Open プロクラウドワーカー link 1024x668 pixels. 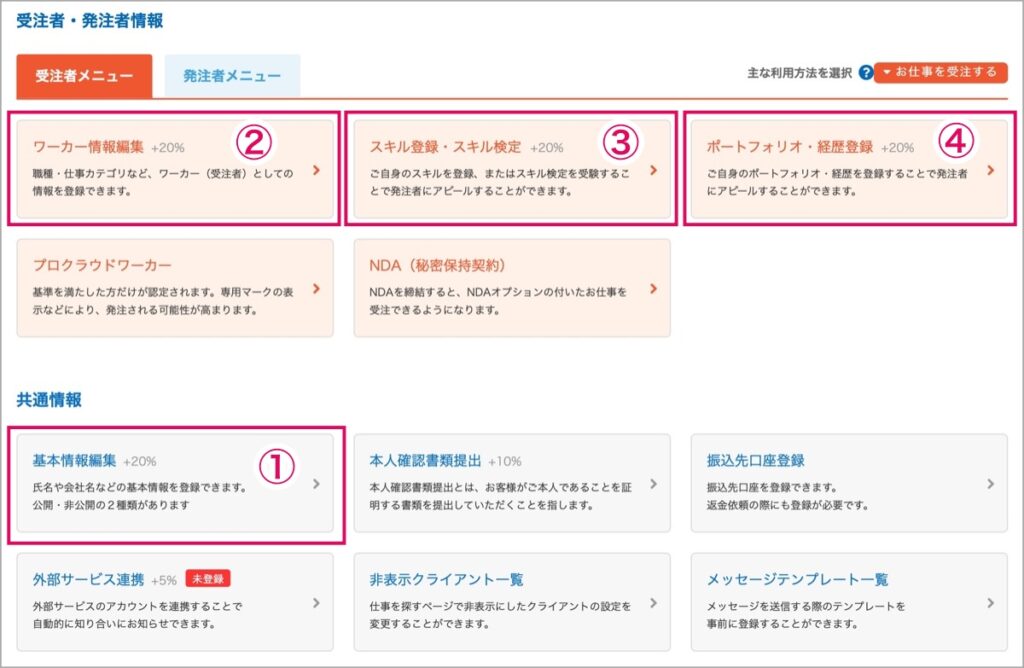tap(102, 265)
